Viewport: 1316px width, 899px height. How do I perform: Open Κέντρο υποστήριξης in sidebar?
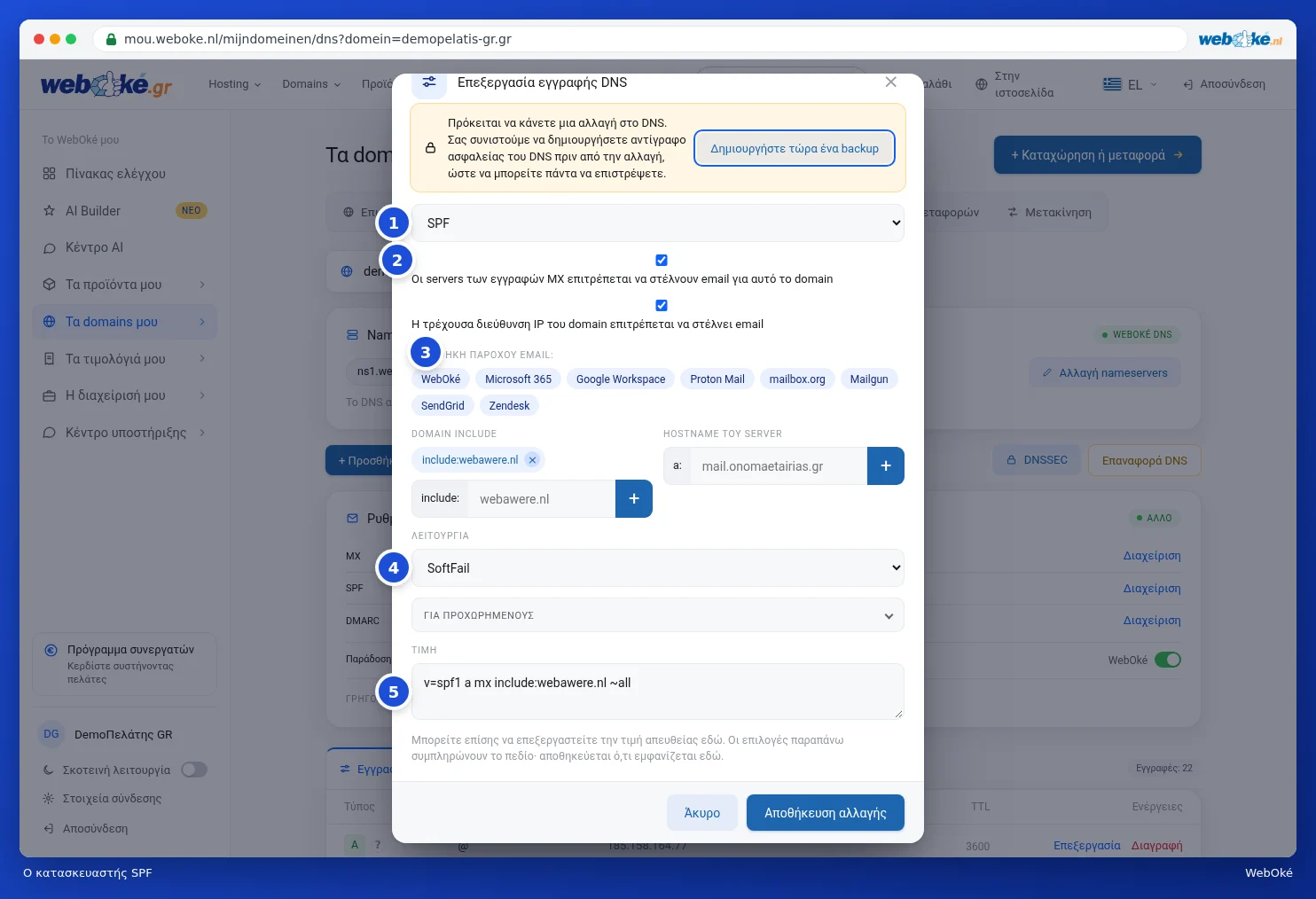[x=125, y=433]
